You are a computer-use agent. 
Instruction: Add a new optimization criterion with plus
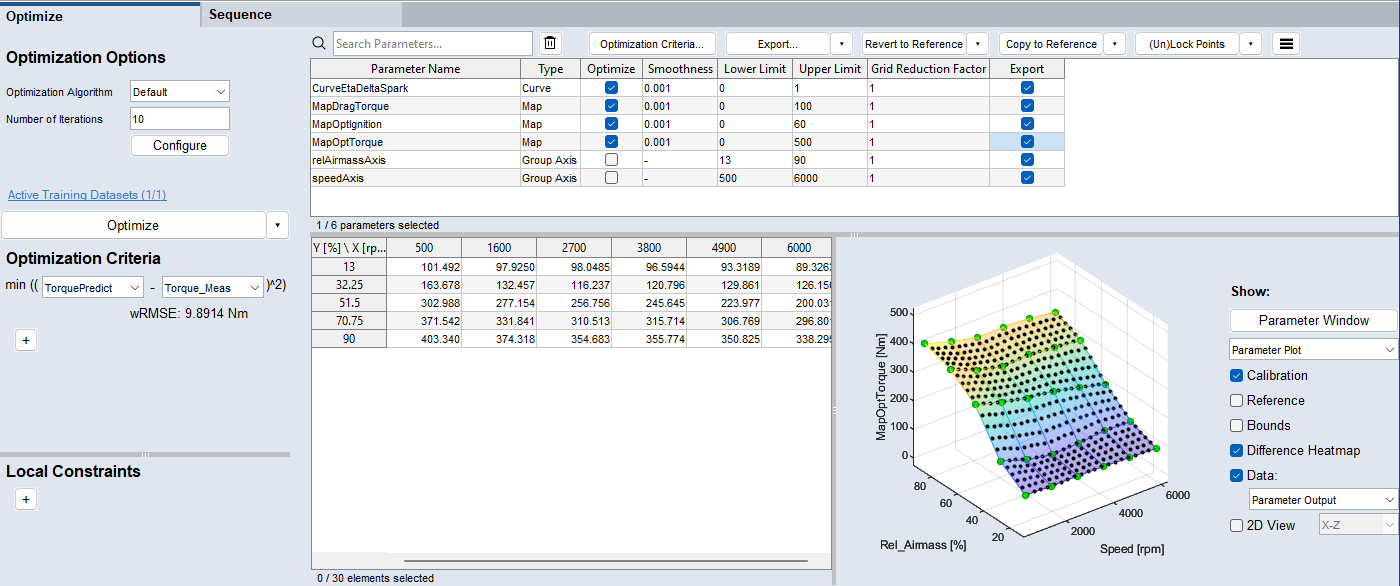[26, 340]
